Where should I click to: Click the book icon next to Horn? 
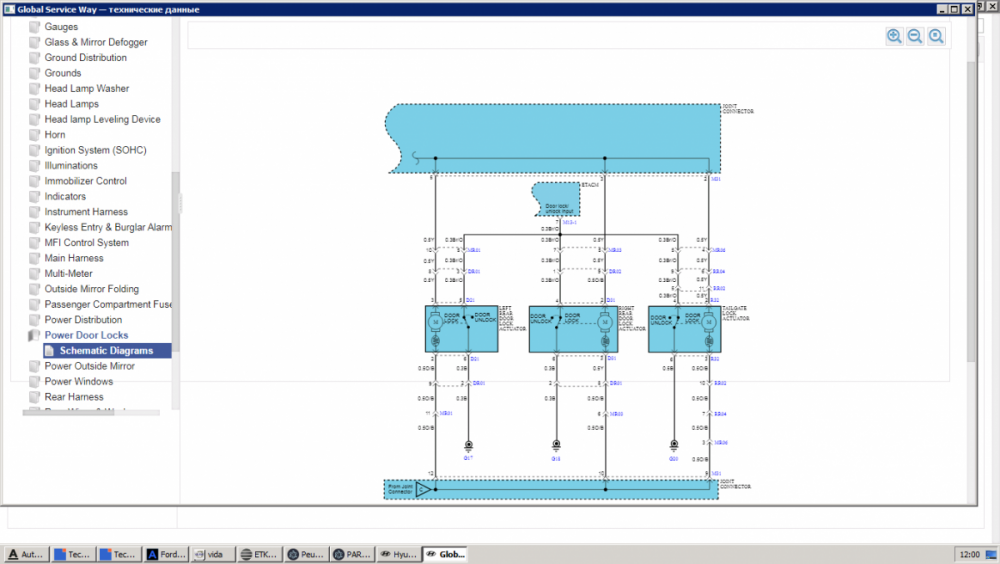[35, 135]
